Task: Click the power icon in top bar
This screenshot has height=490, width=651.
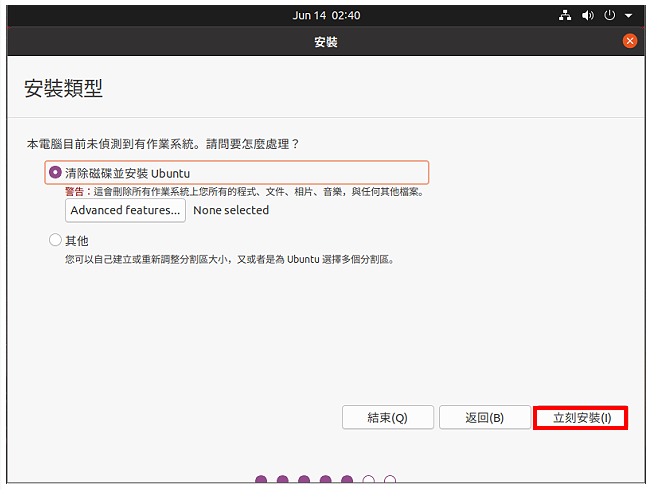Action: 609,15
